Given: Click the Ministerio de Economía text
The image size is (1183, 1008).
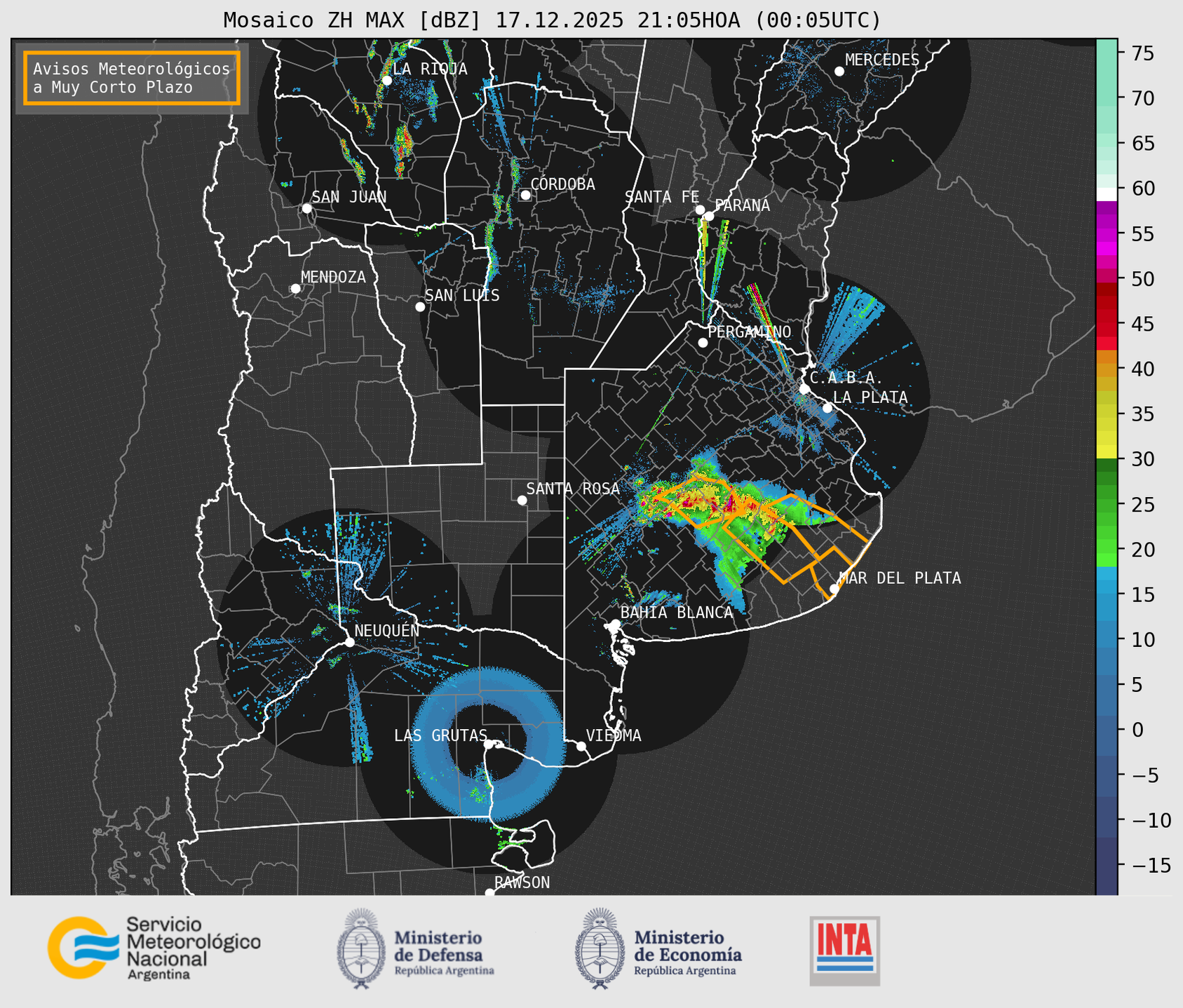Looking at the screenshot, I should click(688, 953).
